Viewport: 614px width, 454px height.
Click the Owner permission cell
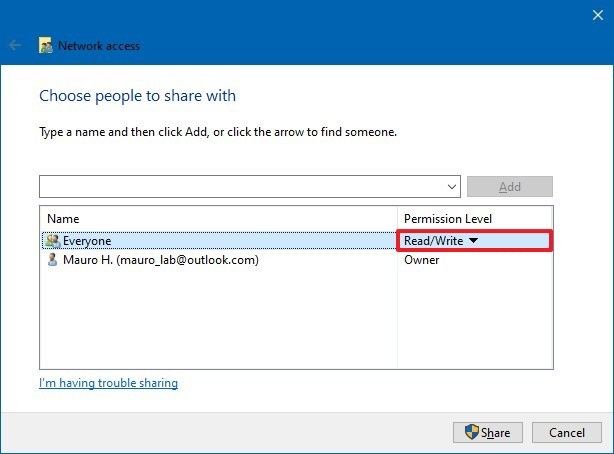pyautogui.click(x=422, y=260)
